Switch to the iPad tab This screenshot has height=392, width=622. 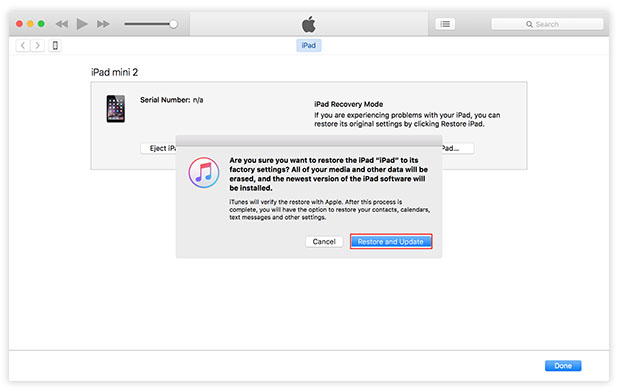[x=309, y=46]
